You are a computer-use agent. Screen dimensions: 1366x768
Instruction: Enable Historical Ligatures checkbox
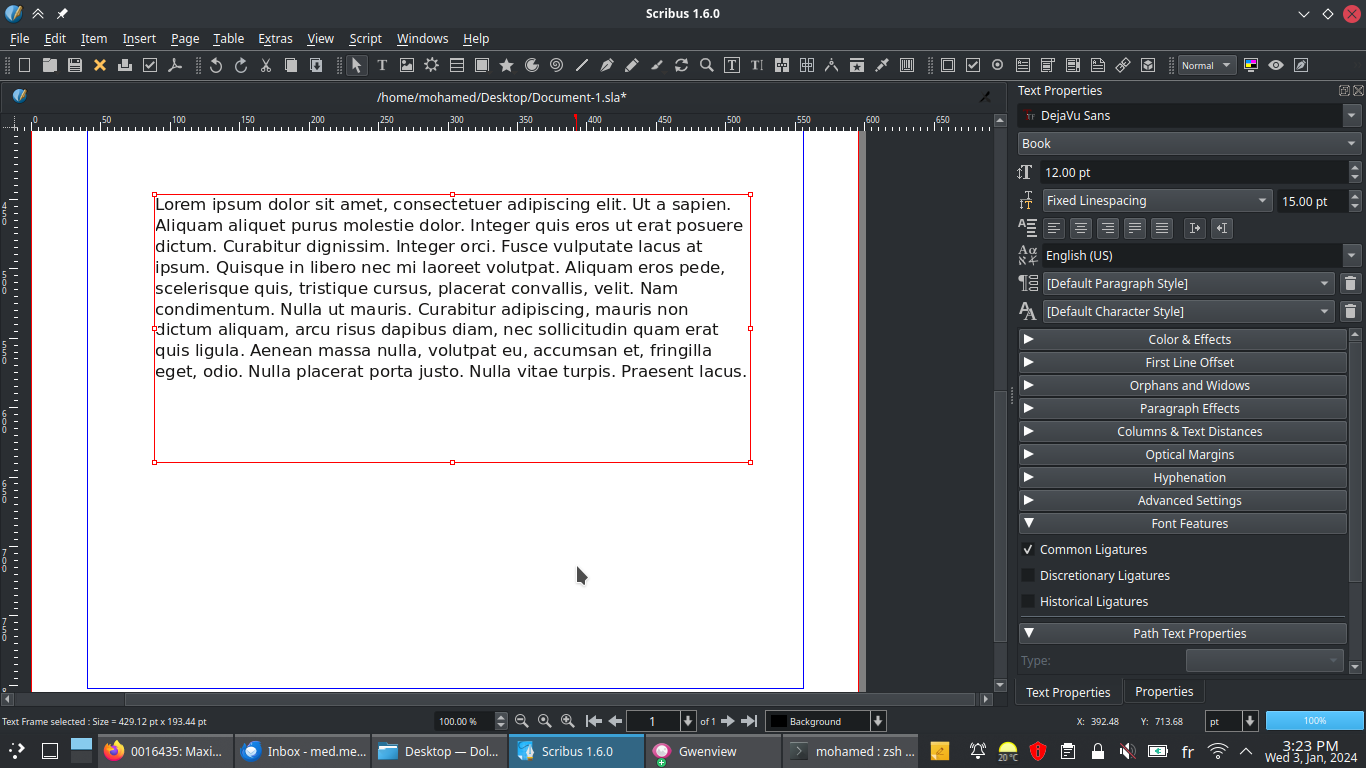click(x=1027, y=602)
